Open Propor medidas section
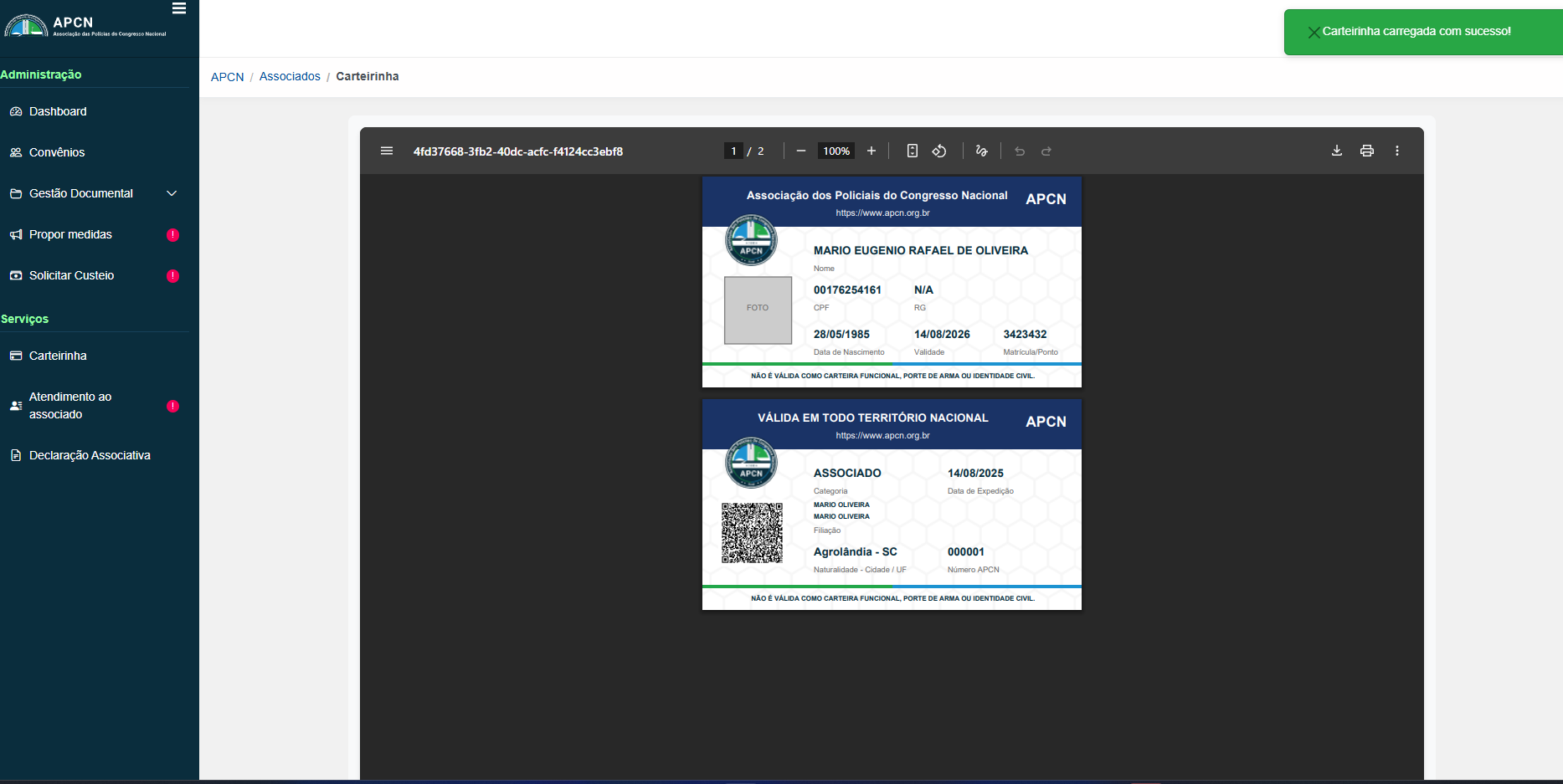1563x784 pixels. click(70, 234)
